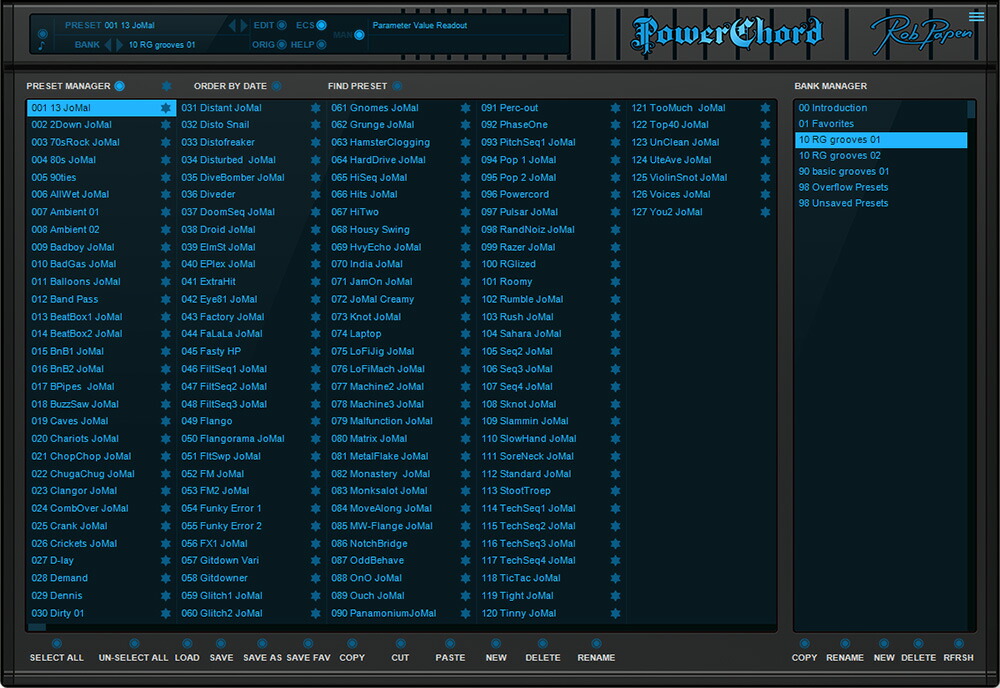Go to previous preset with left arrow

(232, 26)
